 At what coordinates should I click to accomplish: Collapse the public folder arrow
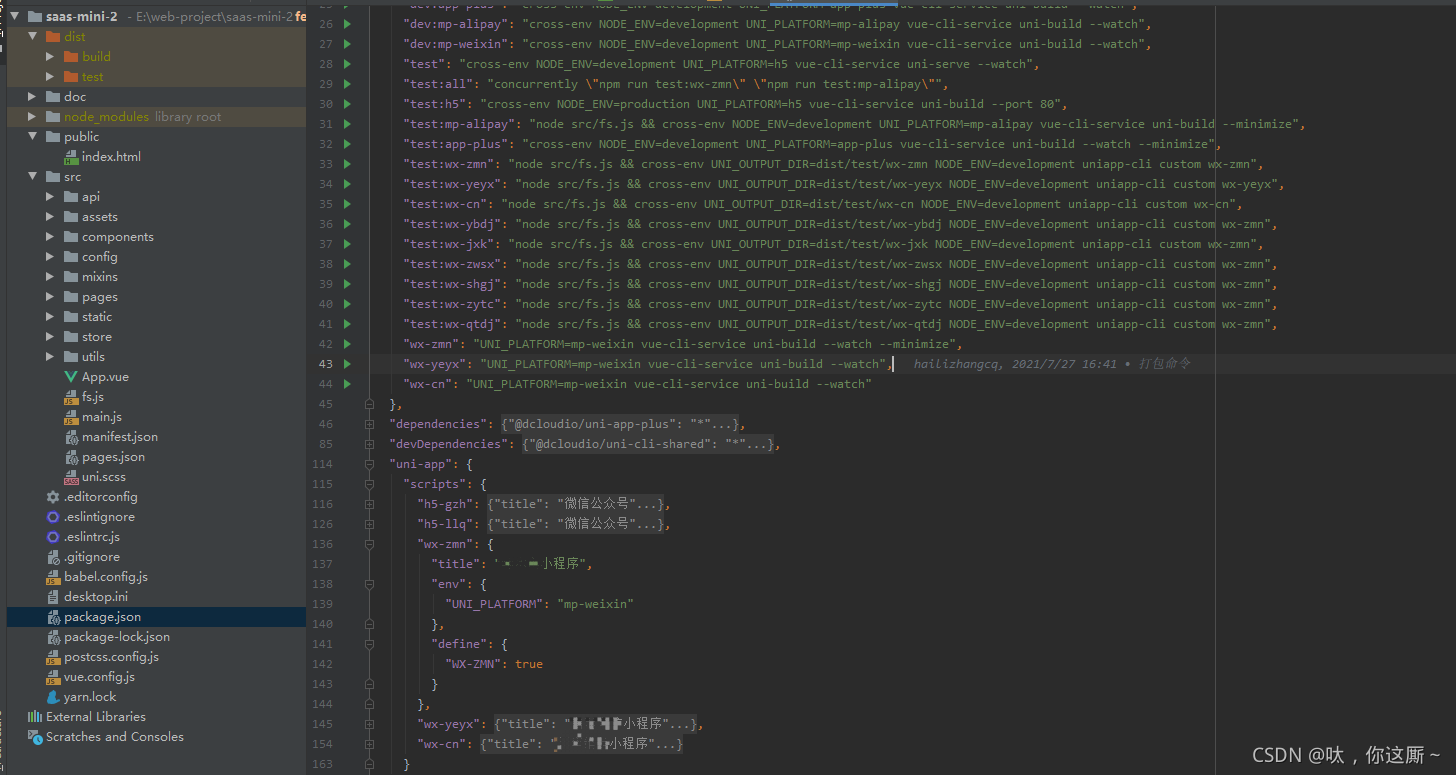tap(32, 137)
